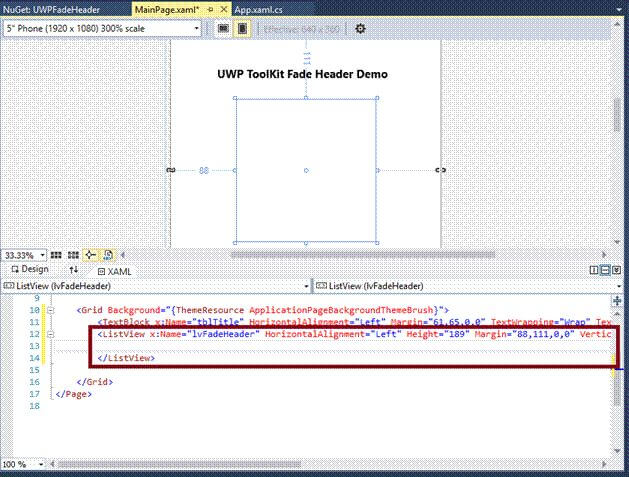Click code editor scroll-right arrow
This screenshot has height=477, width=629.
(604, 464)
